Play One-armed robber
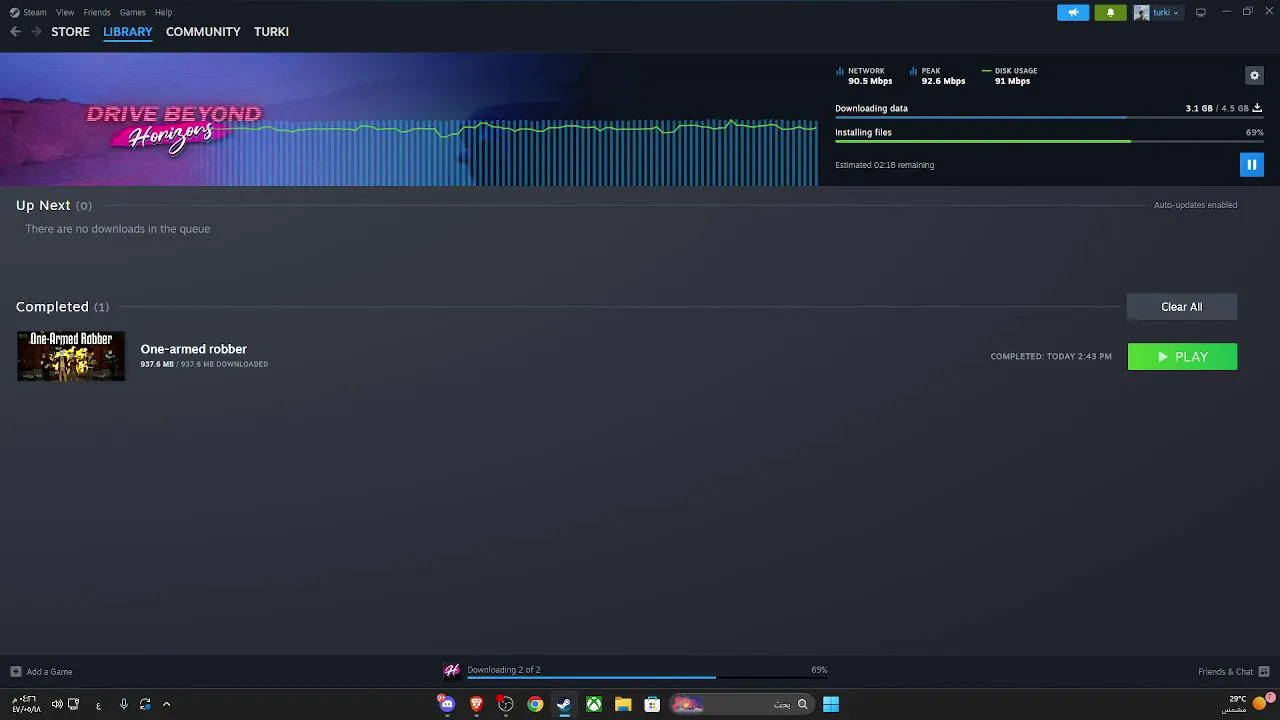This screenshot has width=1280, height=720. [1182, 357]
